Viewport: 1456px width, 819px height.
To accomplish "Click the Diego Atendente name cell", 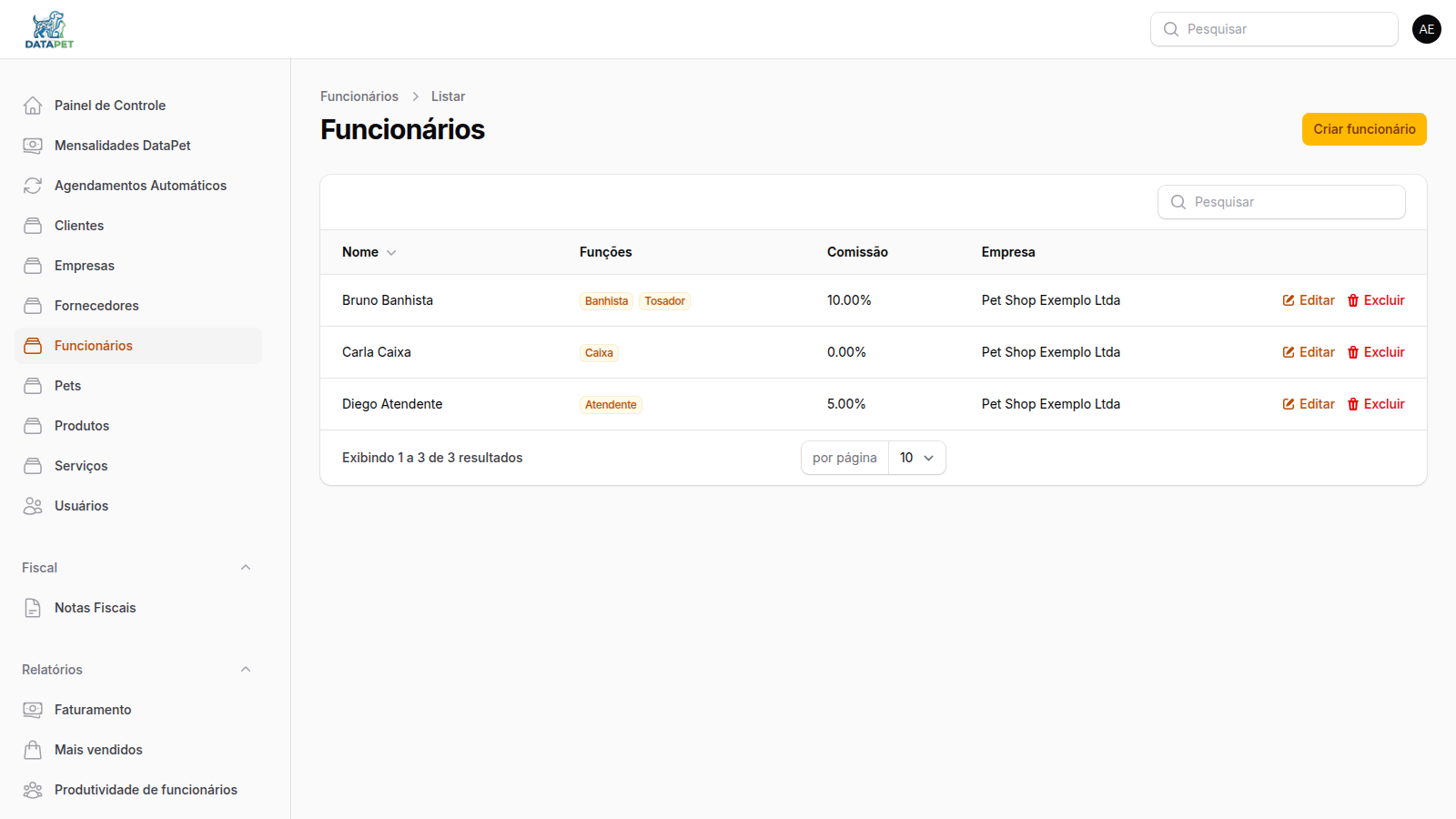I will 392,404.
